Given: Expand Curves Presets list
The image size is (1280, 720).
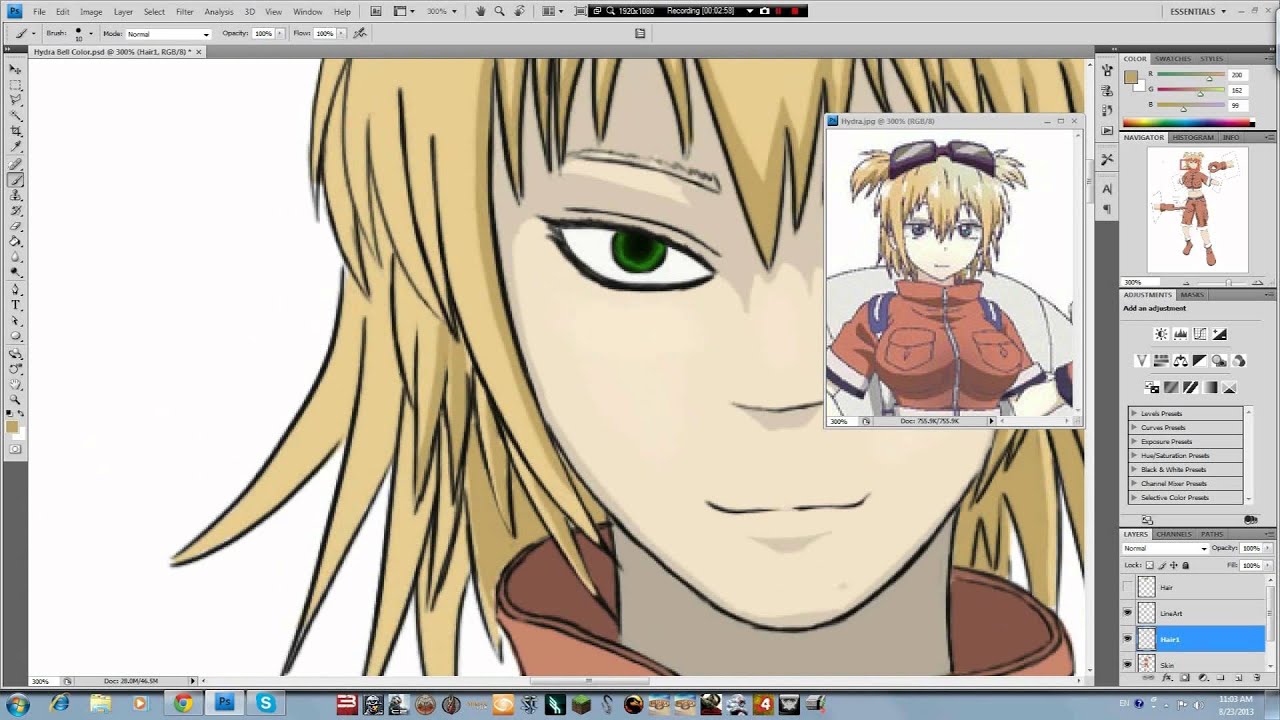Looking at the screenshot, I should [1134, 427].
